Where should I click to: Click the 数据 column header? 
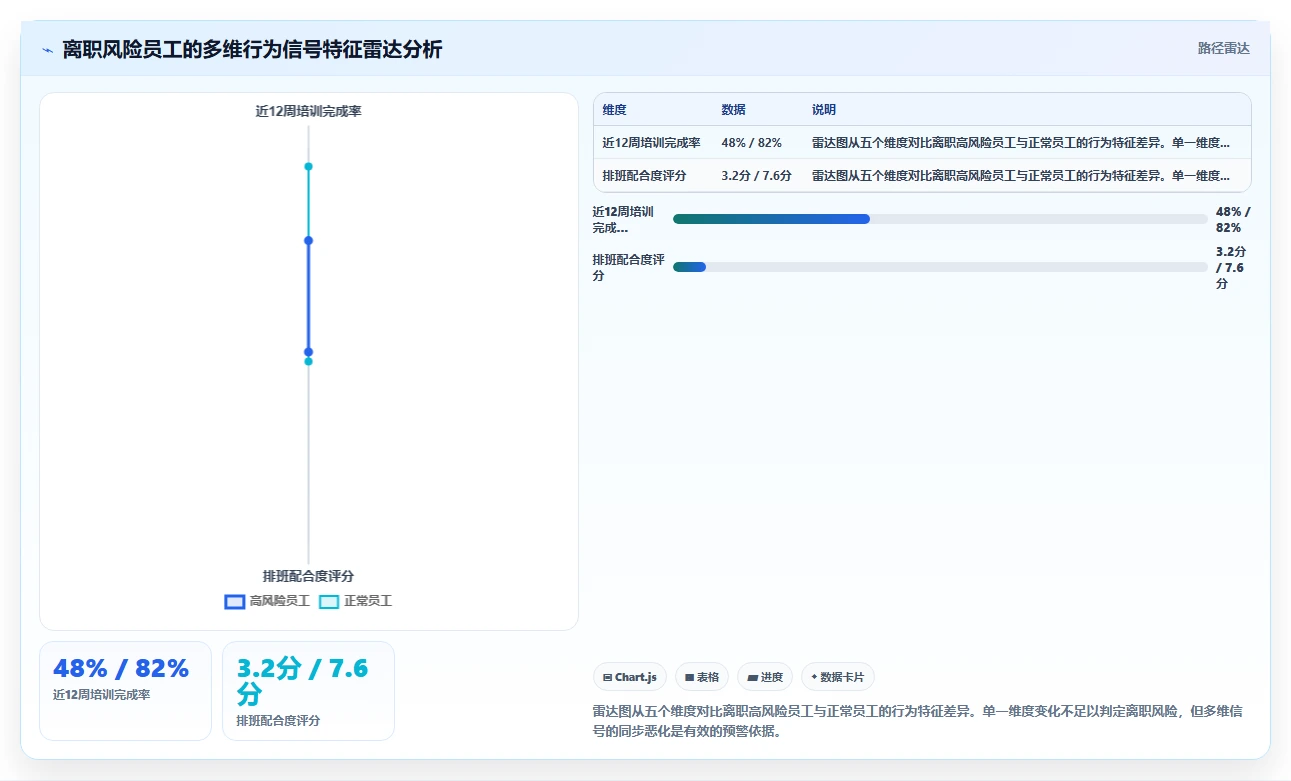pyautogui.click(x=733, y=110)
